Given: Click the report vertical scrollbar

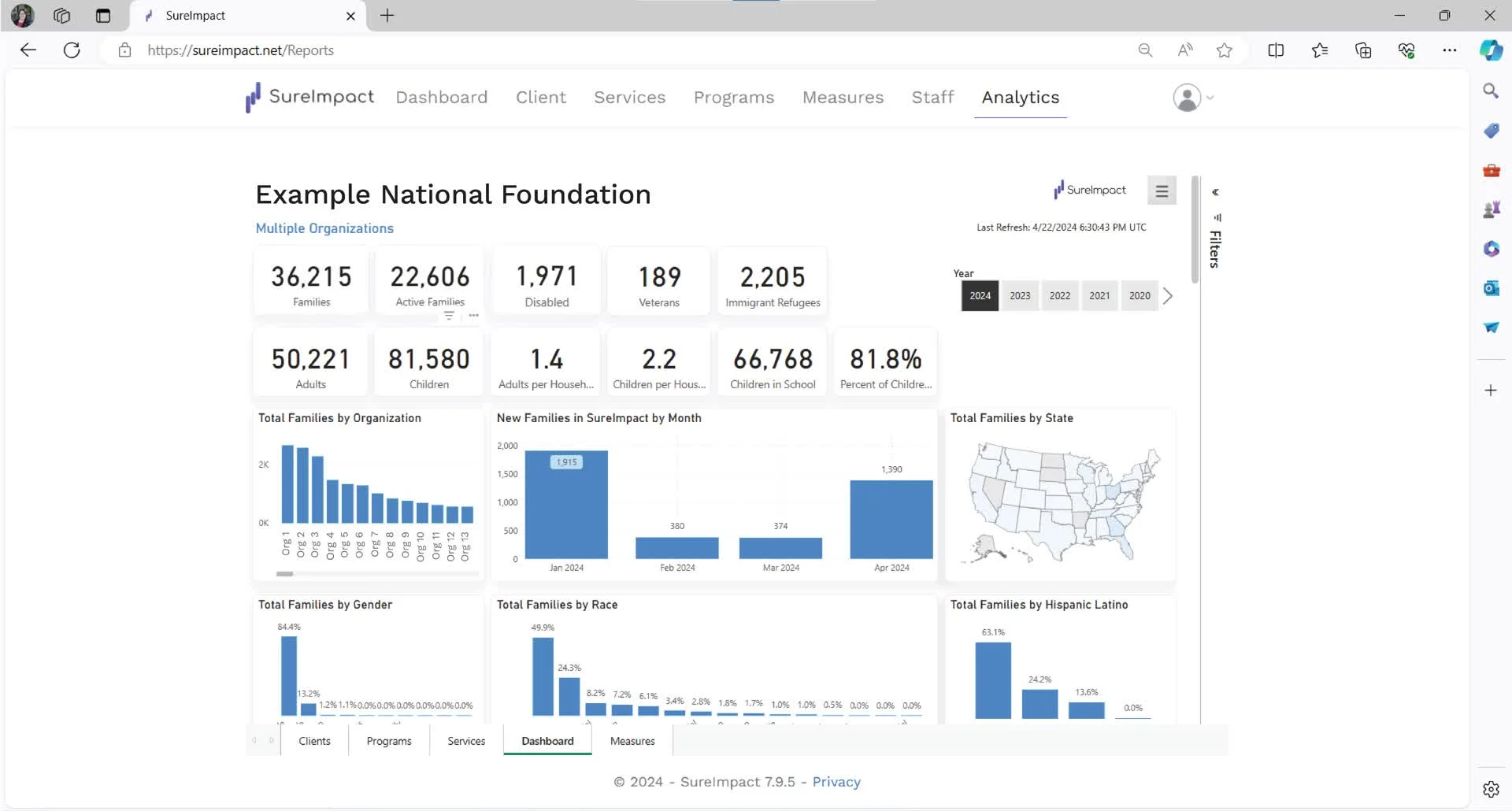Looking at the screenshot, I should tap(1195, 230).
